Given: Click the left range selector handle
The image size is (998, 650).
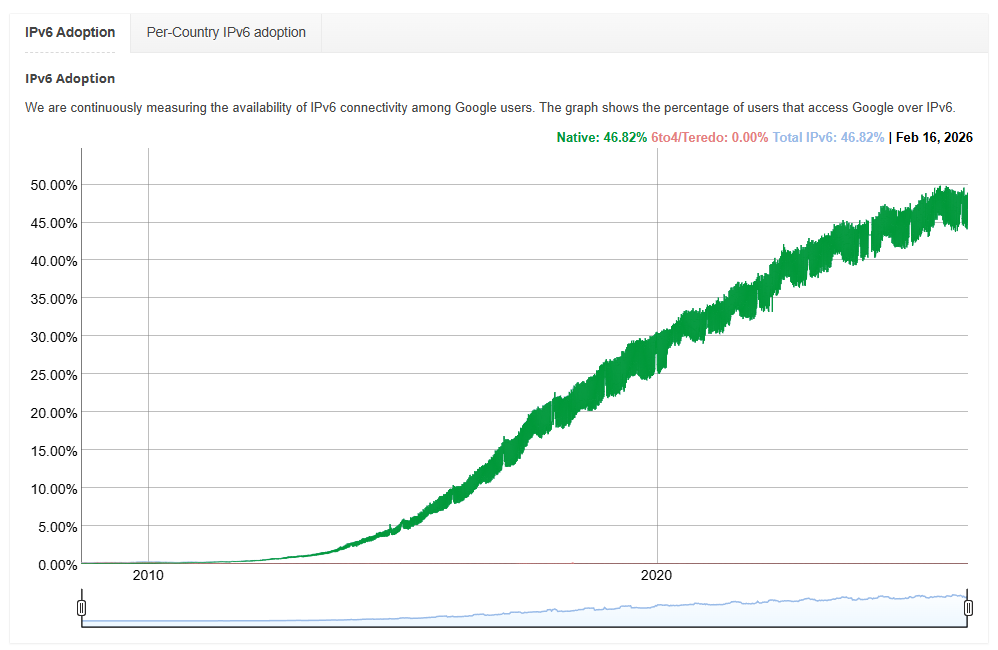Looking at the screenshot, I should click(x=82, y=607).
